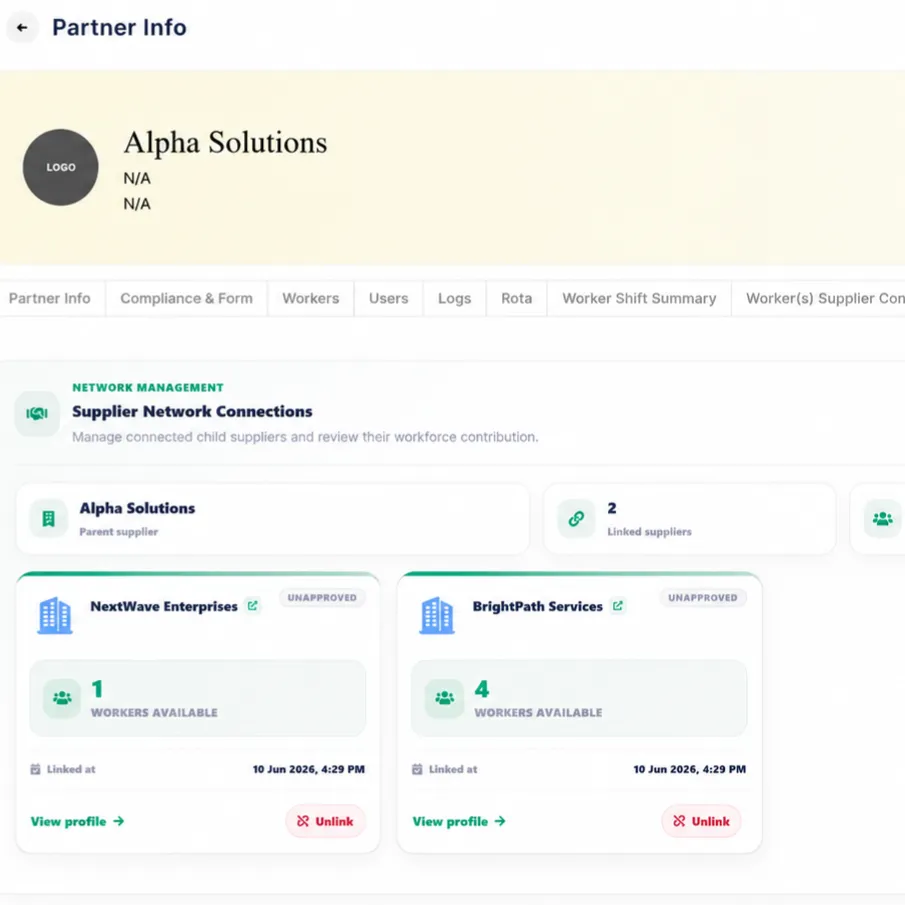Click the blue building icon for NextWave Enterprises

click(x=55, y=615)
